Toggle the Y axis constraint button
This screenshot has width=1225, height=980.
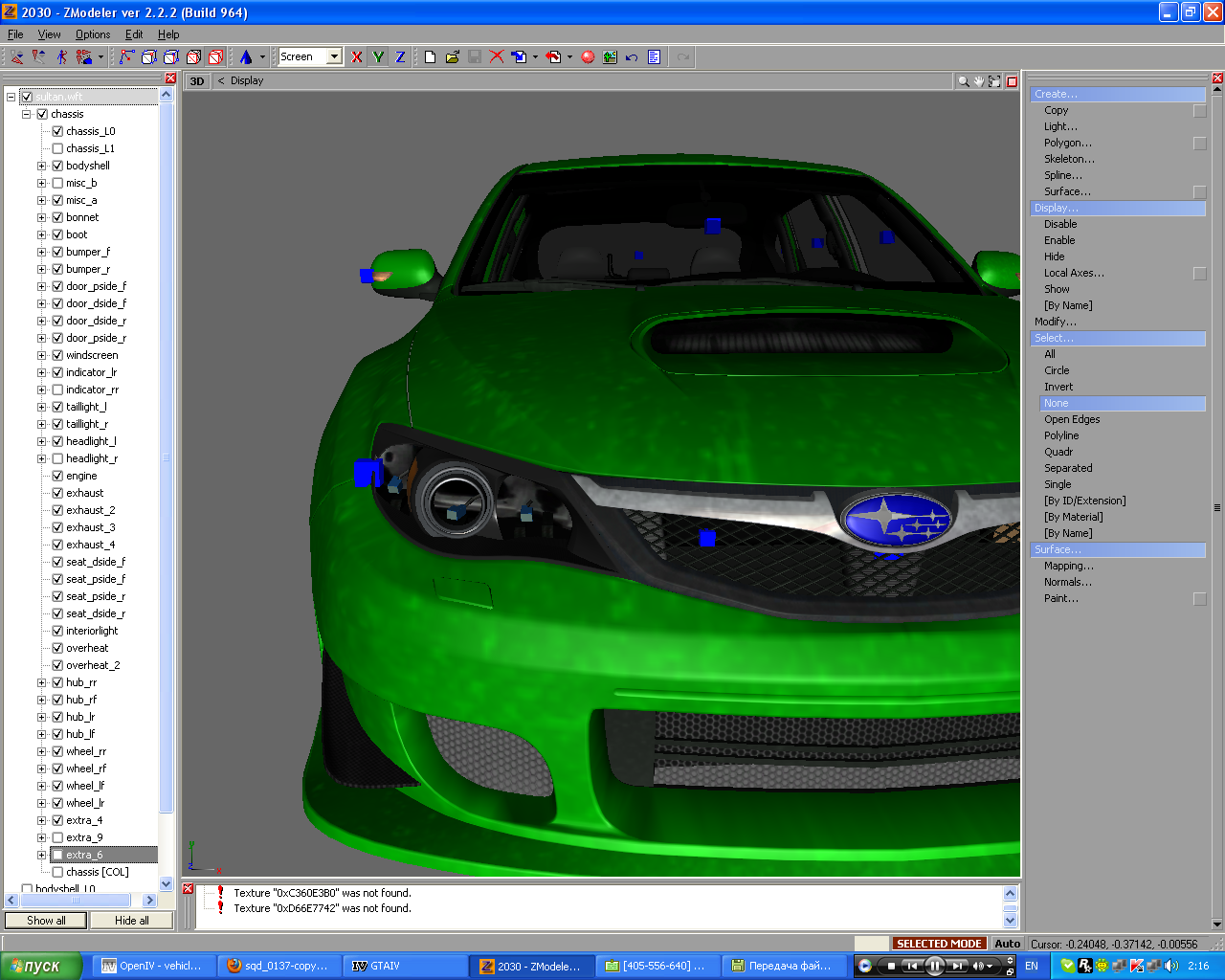pos(378,57)
